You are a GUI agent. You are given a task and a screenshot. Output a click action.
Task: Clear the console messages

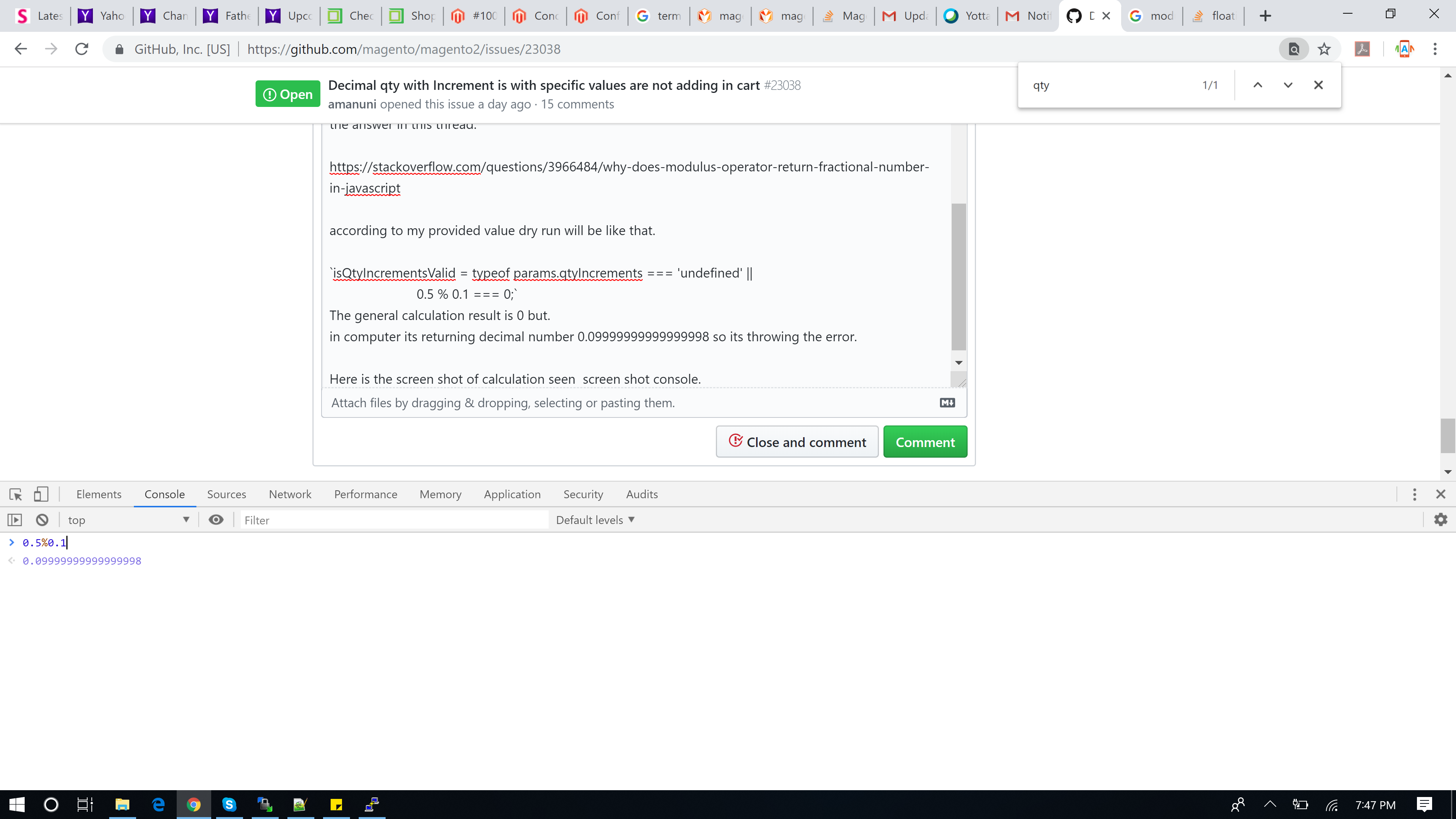tap(41, 519)
